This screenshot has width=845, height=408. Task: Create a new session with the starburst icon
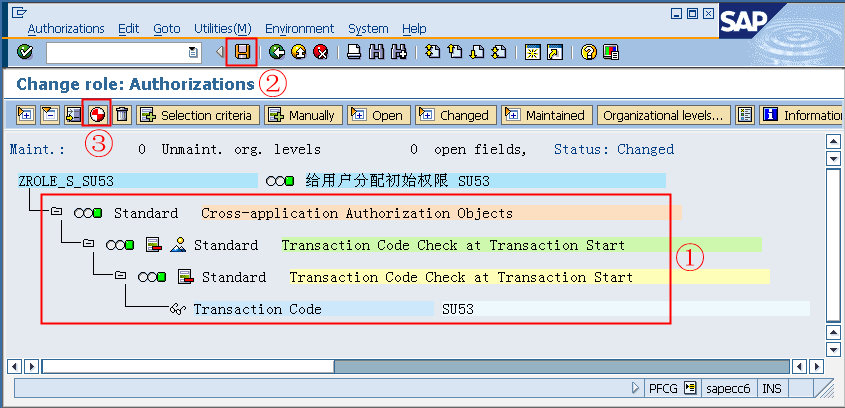point(532,52)
